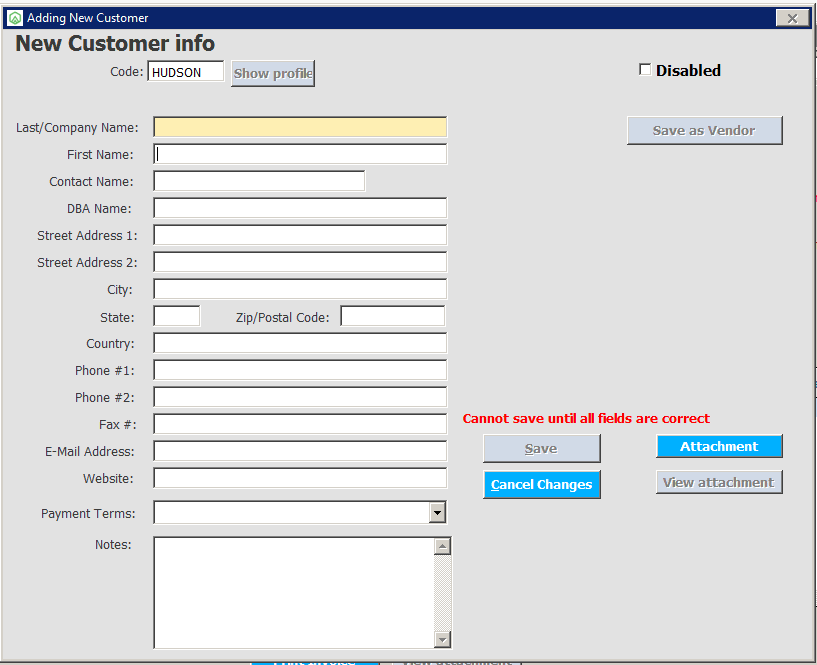This screenshot has width=817, height=665.
Task: Click the 'Payment Terms:' label
Action: [88, 513]
